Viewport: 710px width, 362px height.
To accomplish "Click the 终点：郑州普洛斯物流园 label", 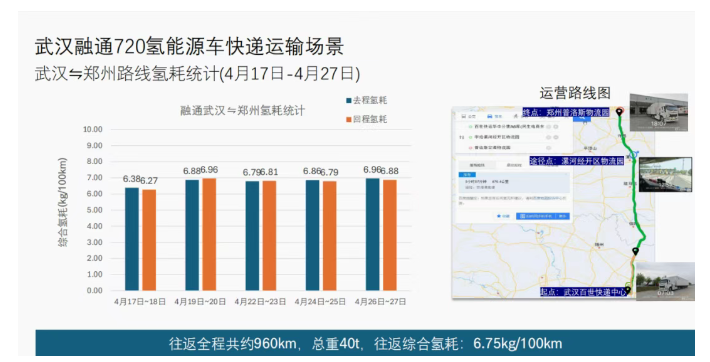I will [566, 112].
